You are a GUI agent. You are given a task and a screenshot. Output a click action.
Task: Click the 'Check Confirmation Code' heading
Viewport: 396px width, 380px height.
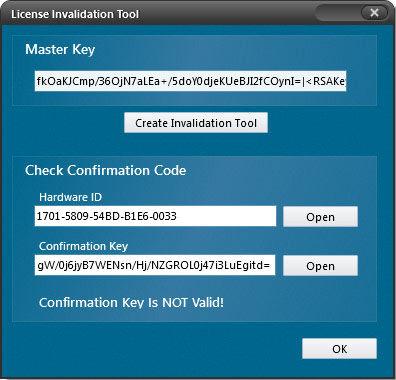coord(106,170)
